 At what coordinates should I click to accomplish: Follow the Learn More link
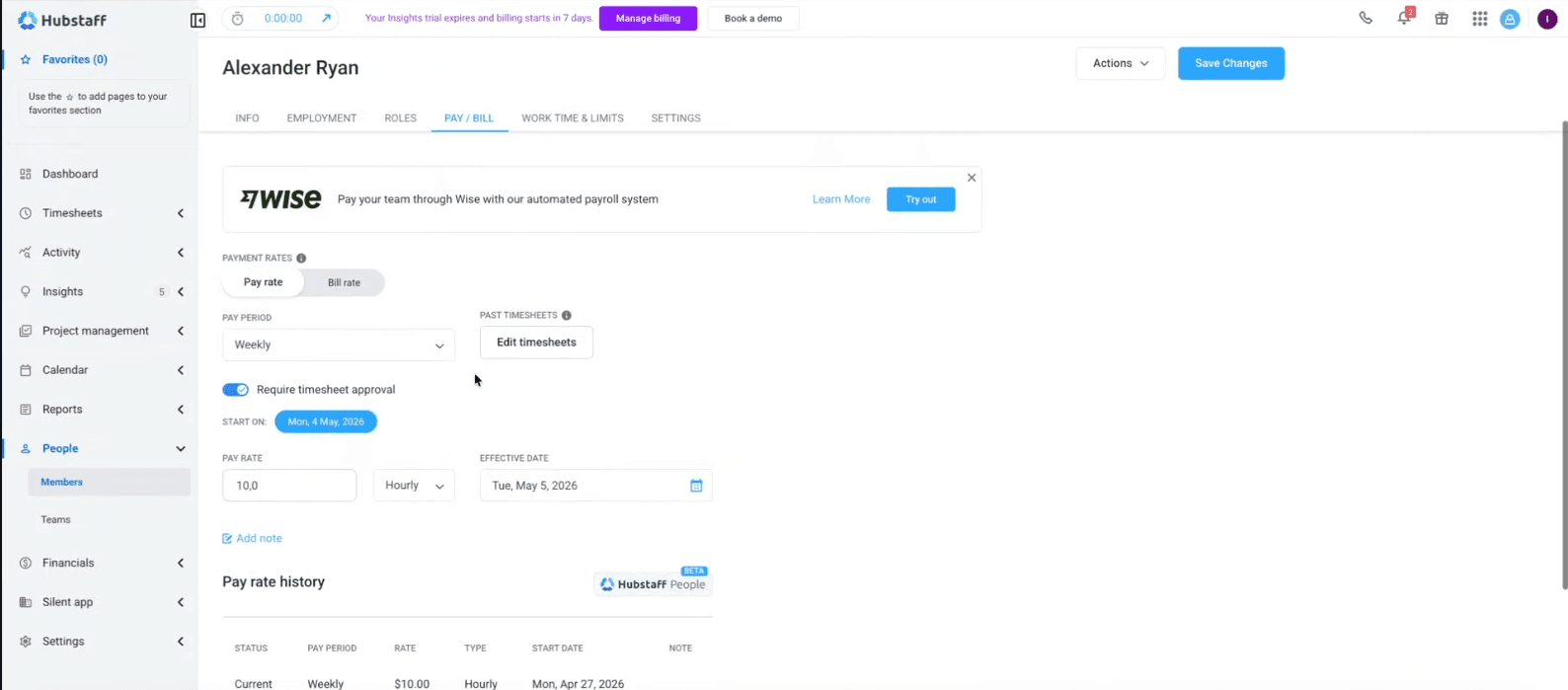[x=841, y=199]
